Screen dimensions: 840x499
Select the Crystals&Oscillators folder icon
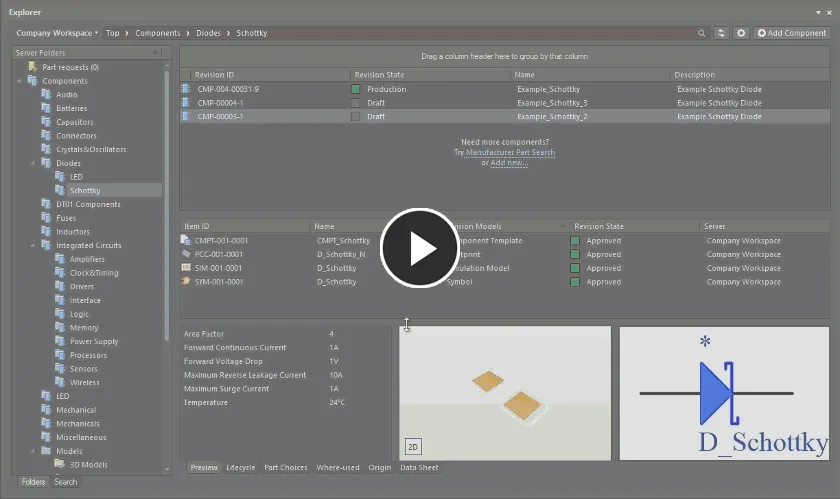[x=46, y=149]
